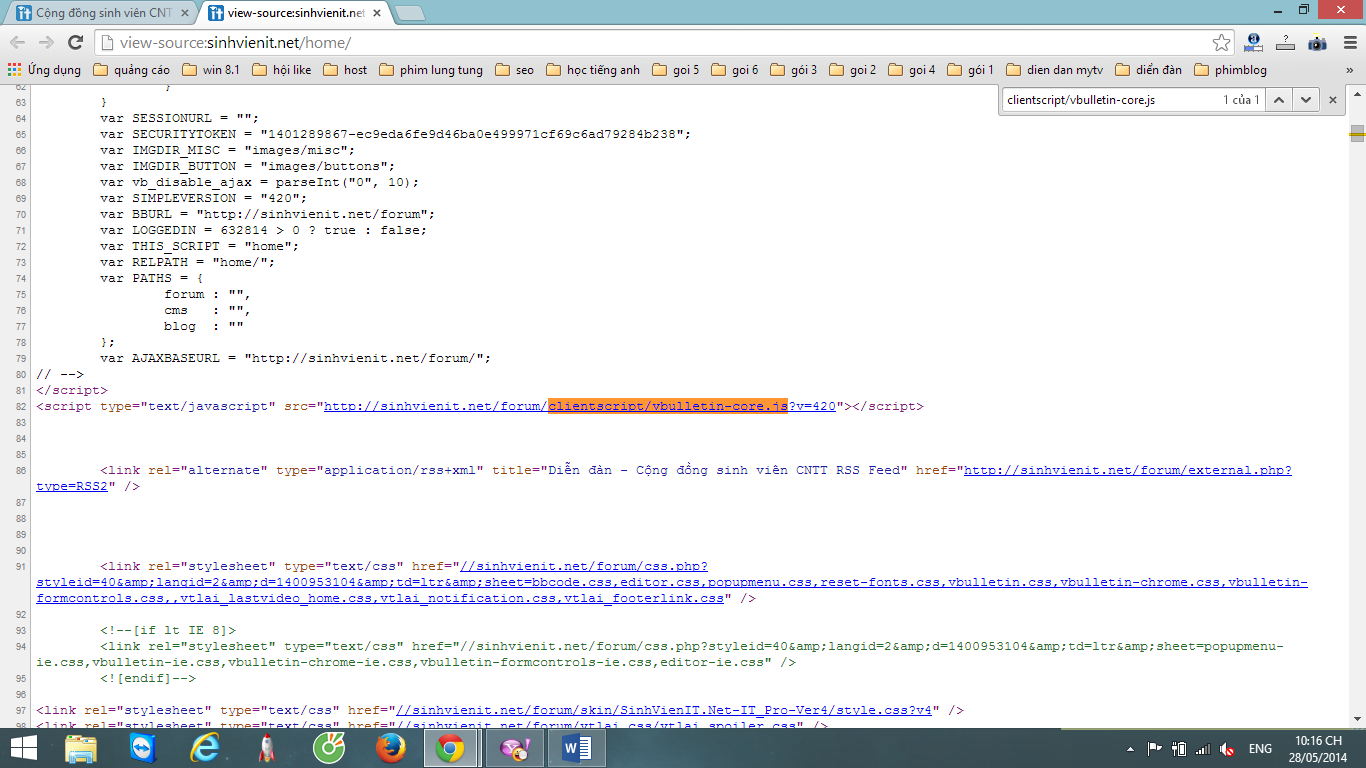Viewport: 1366px width, 768px height.
Task: Open the Action Center flag icon
Action: (x=1154, y=748)
